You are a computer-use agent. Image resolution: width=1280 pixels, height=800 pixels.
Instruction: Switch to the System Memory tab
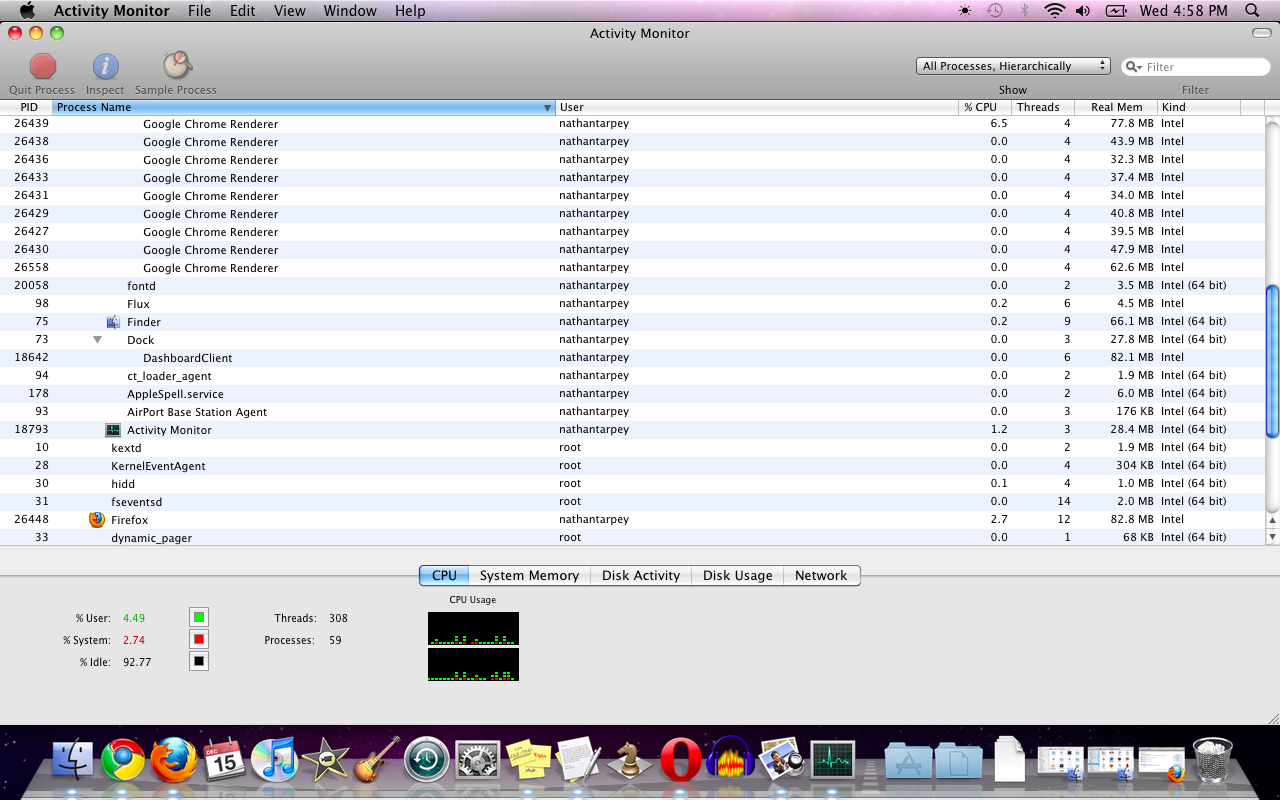coord(529,576)
